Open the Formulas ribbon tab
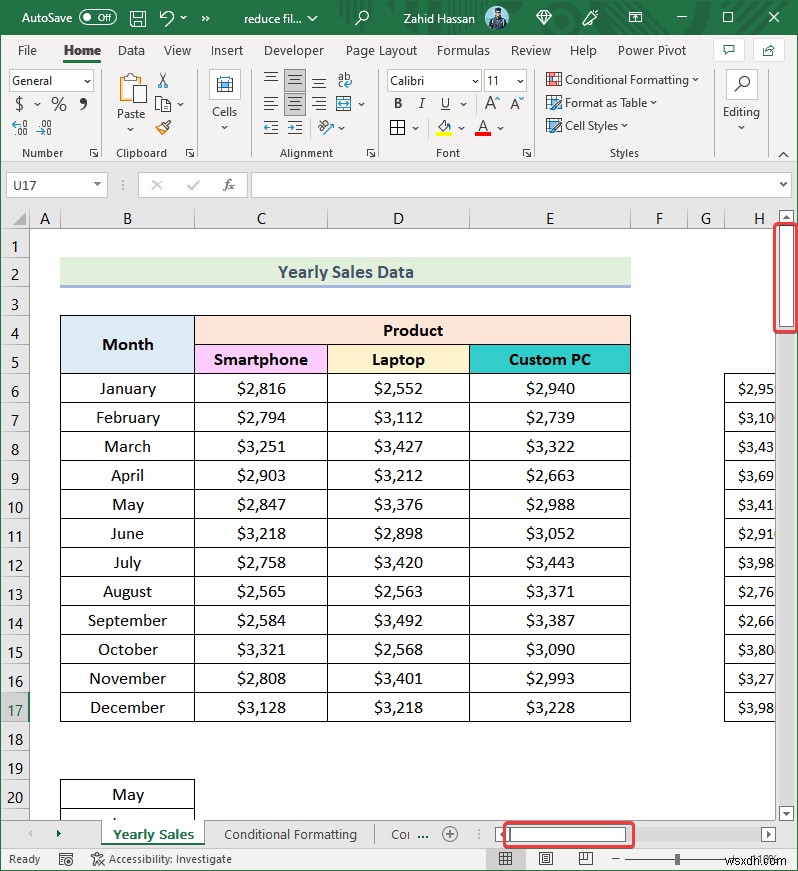The width and height of the screenshot is (798, 871). [x=463, y=50]
